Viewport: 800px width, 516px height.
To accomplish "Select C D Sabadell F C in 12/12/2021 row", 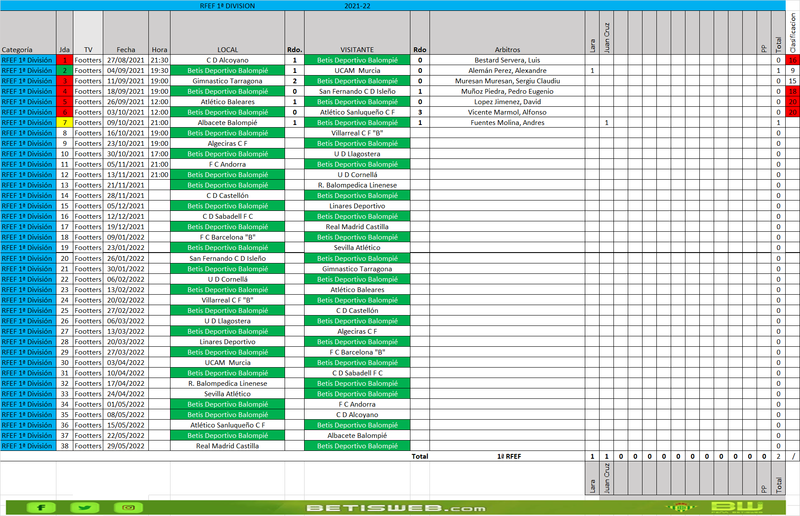I will pos(228,216).
